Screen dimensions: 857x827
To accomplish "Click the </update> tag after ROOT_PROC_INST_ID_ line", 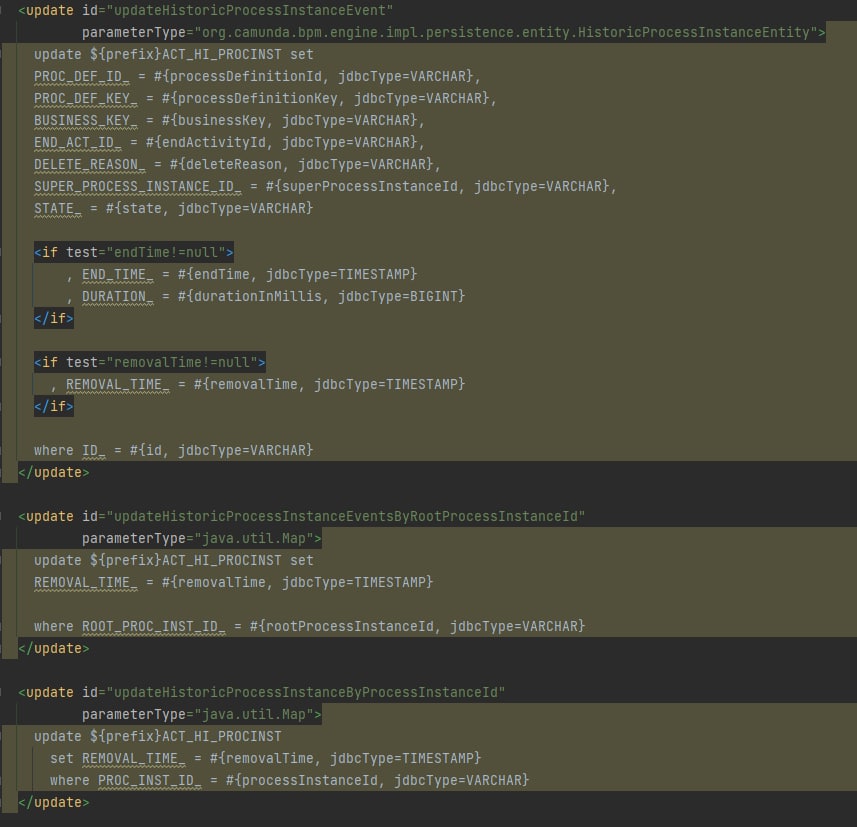I will tap(54, 648).
